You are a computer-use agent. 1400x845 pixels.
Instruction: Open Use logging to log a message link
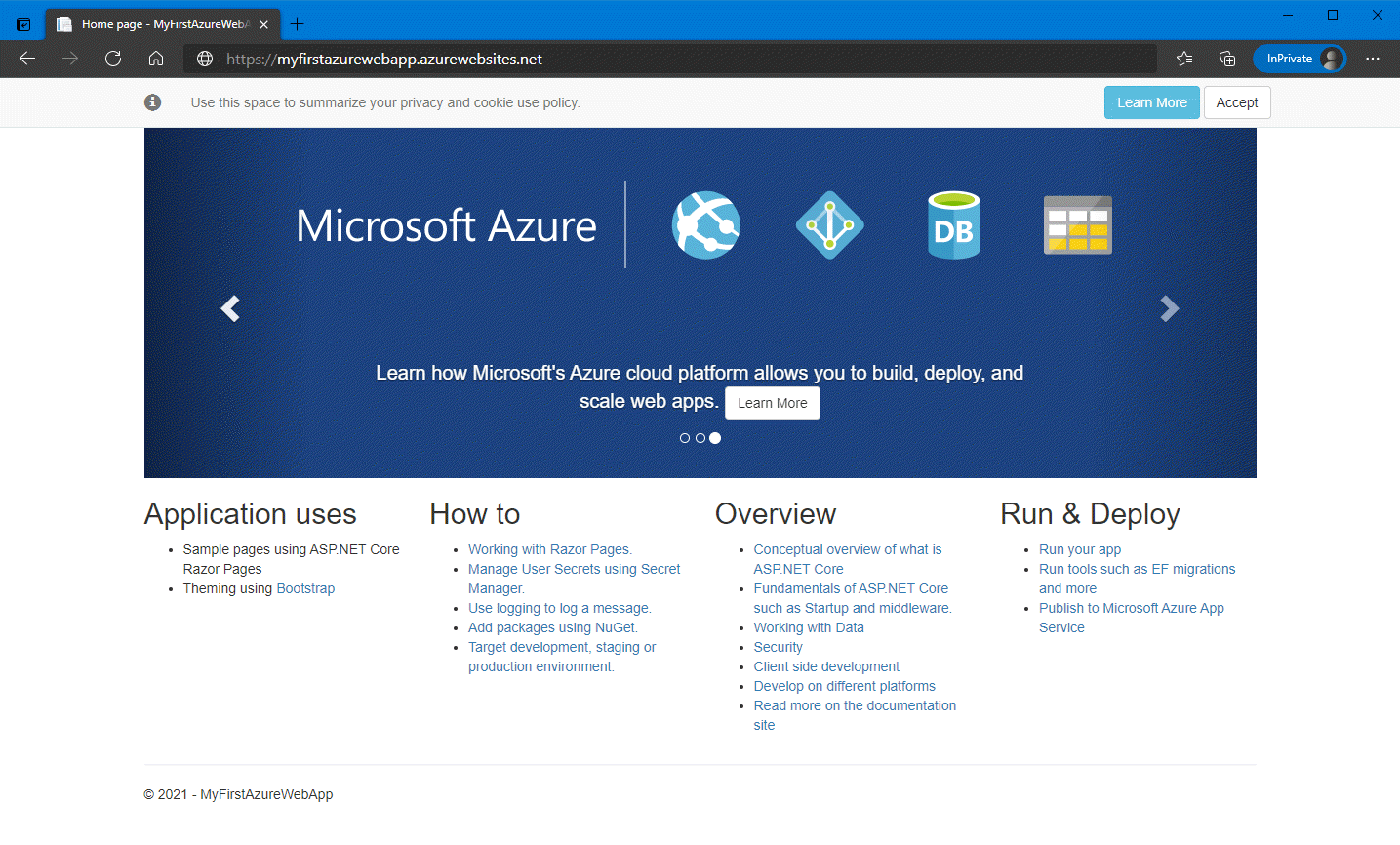tap(560, 608)
